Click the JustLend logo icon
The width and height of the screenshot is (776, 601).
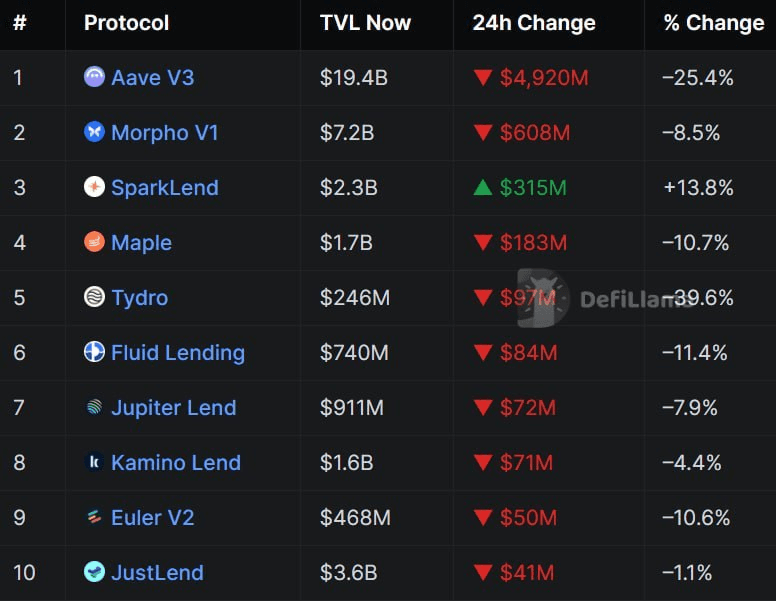[94, 572]
